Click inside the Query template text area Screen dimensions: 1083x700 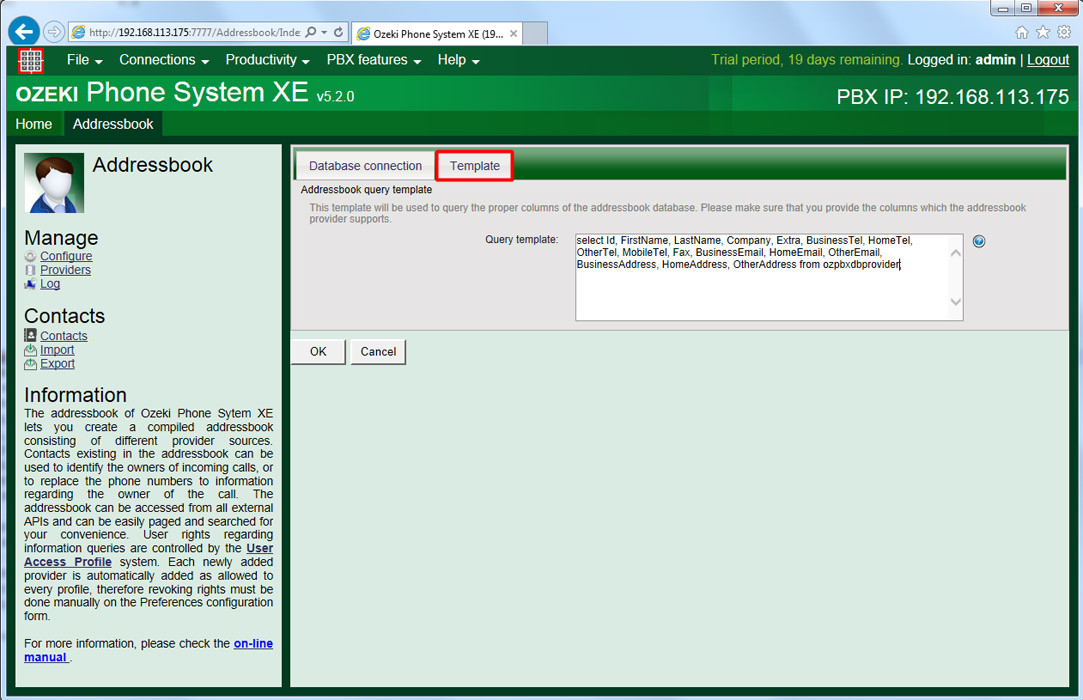pos(769,277)
